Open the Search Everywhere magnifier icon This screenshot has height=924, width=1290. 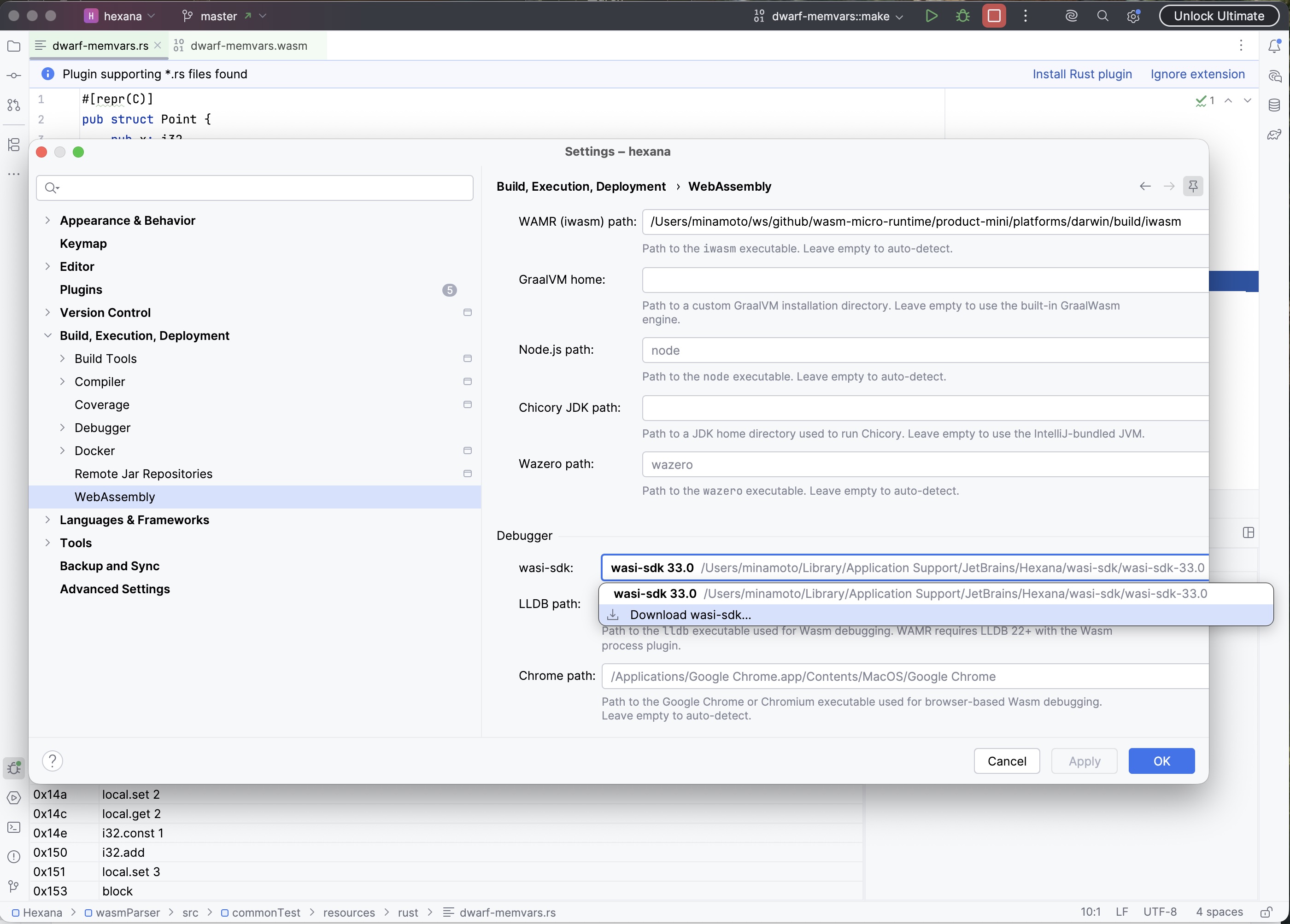(1102, 16)
